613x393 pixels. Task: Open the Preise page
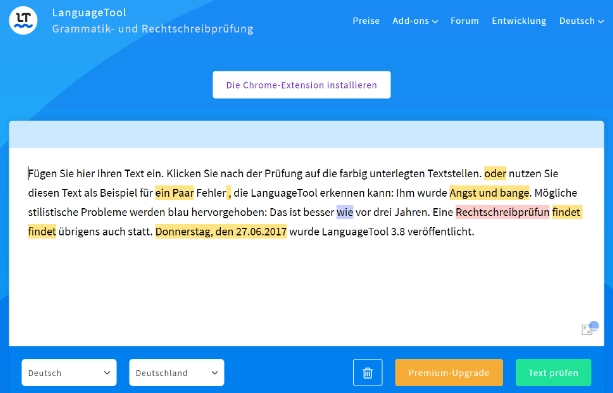pos(366,21)
